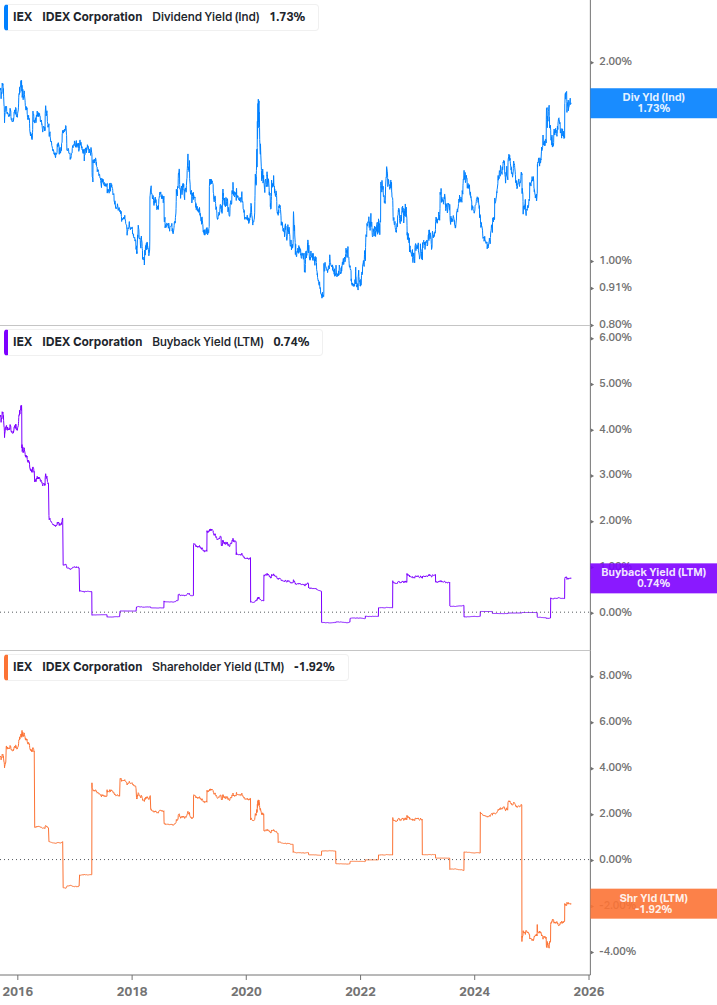This screenshot has height=1005, width=717.
Task: Click the Dividend Yield (Ind) legend label
Action: (206, 17)
